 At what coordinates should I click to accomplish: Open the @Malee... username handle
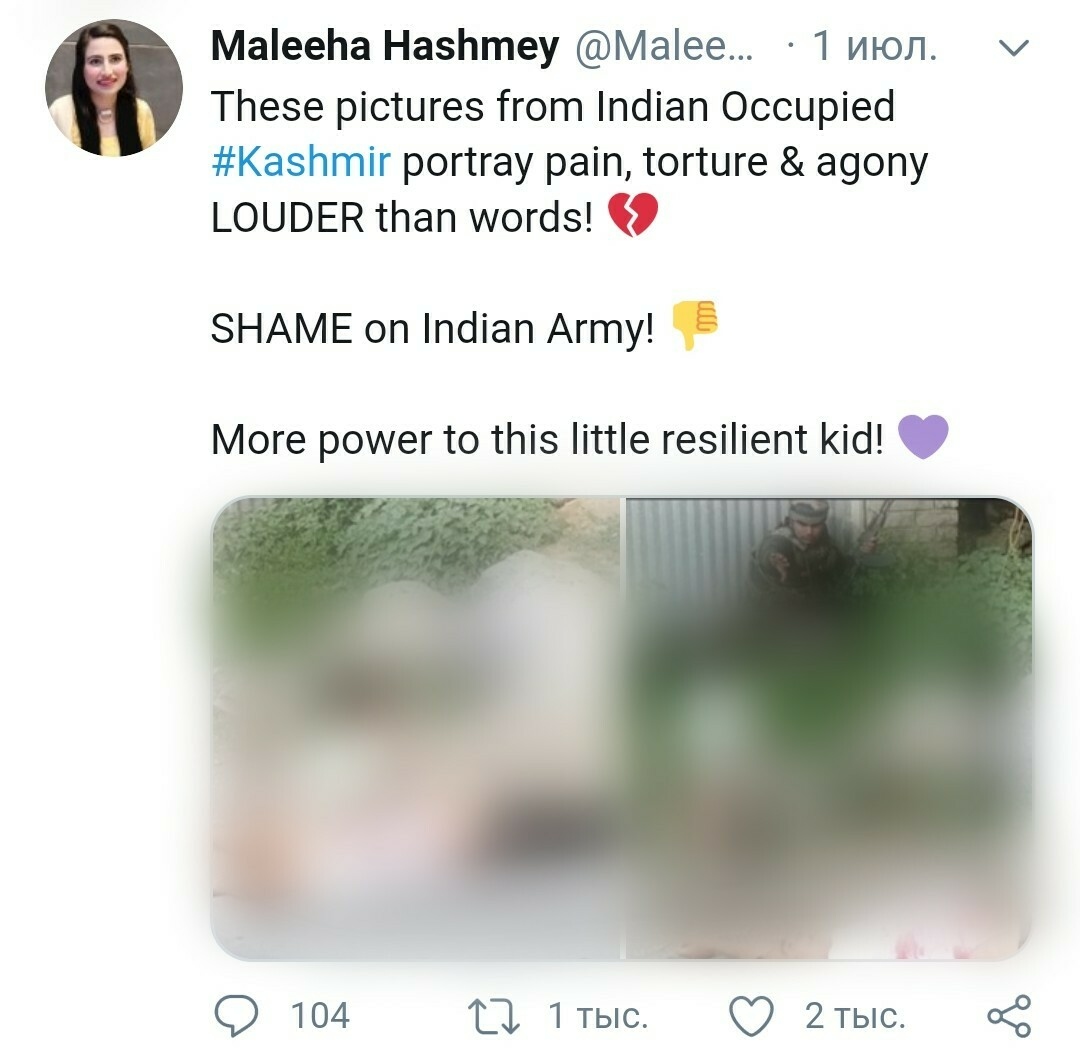tap(664, 46)
